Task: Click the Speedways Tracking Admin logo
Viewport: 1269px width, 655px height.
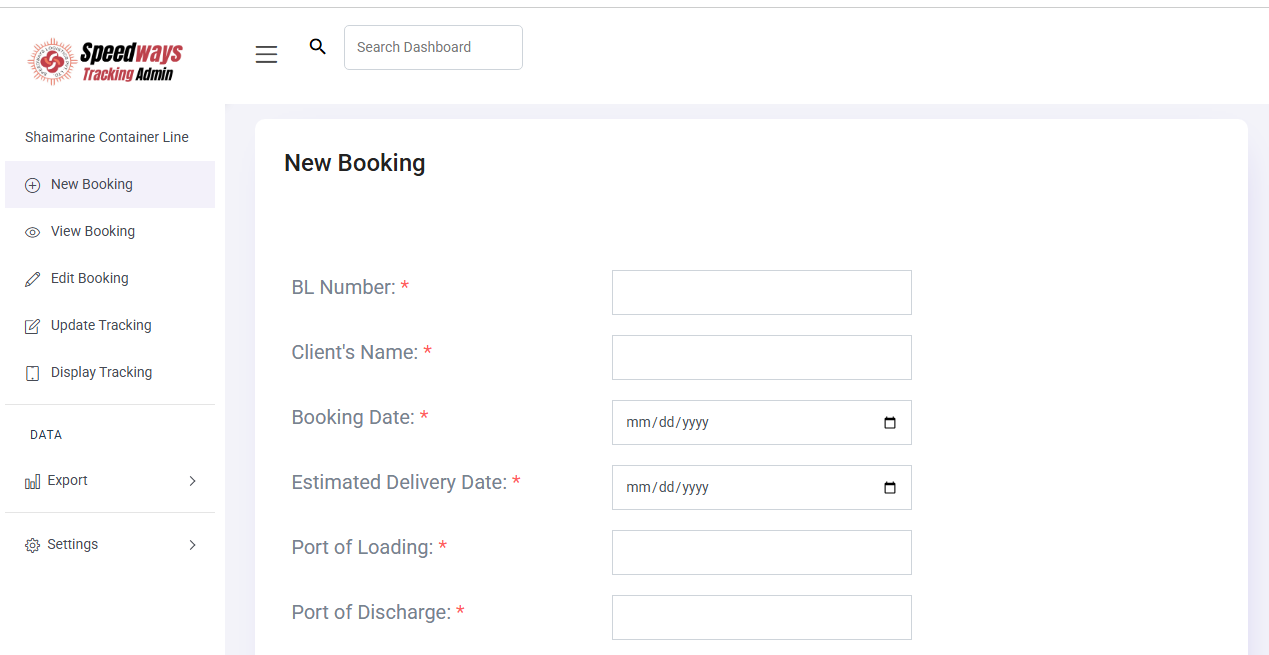Action: (x=105, y=61)
